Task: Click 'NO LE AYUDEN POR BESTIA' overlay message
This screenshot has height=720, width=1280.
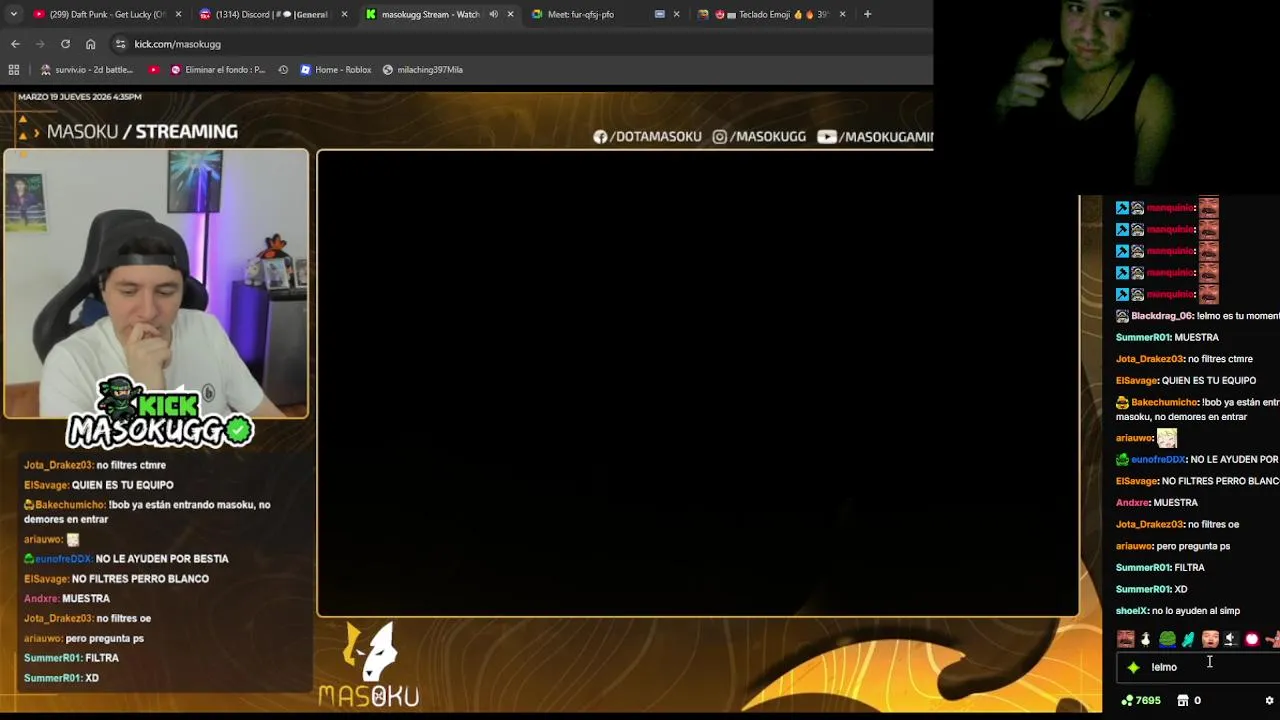Action: point(162,559)
